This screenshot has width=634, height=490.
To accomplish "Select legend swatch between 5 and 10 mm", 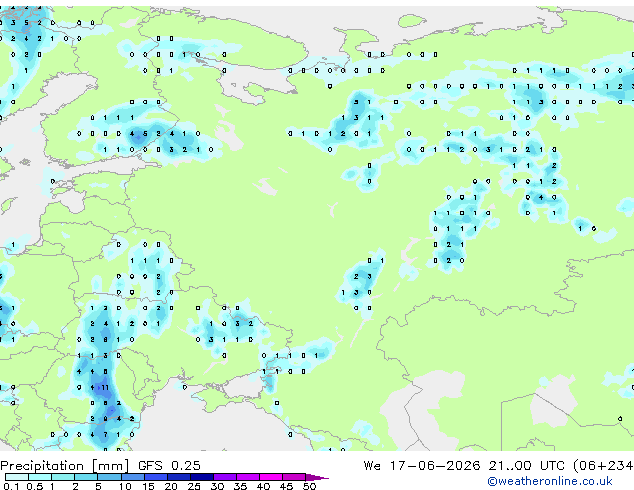I will [109, 477].
